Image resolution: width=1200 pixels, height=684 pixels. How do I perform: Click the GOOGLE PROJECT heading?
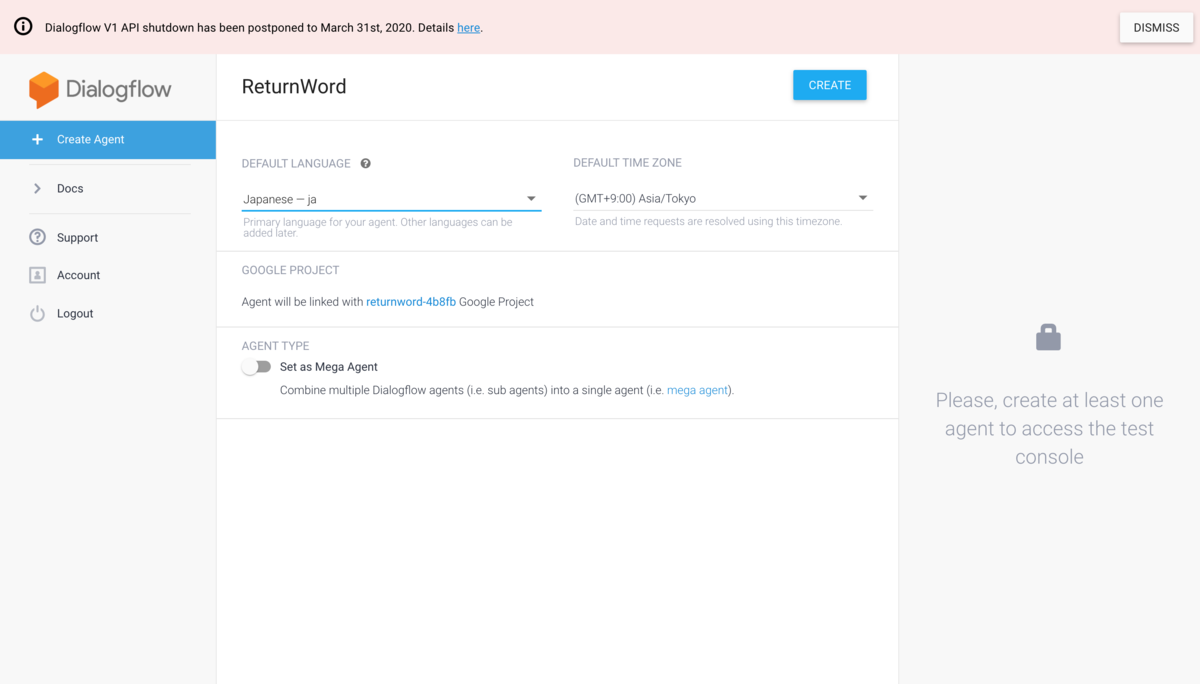(x=290, y=270)
